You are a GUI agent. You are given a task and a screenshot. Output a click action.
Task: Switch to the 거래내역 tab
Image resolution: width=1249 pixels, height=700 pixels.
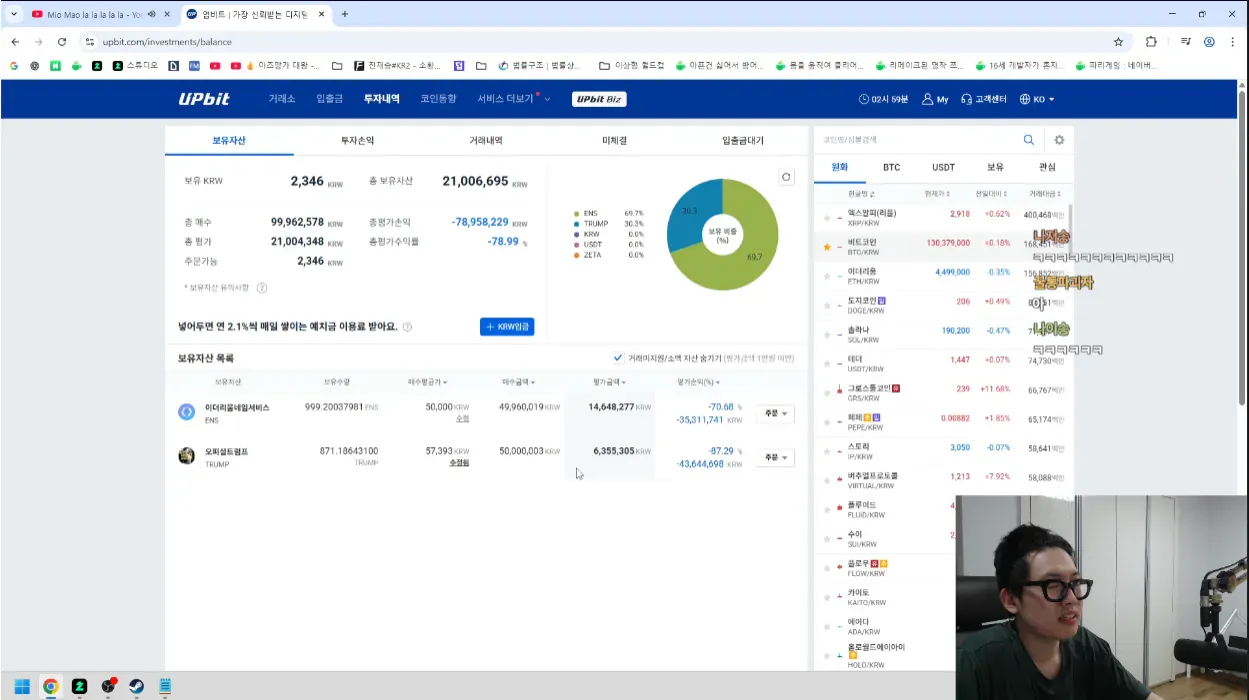coord(486,141)
